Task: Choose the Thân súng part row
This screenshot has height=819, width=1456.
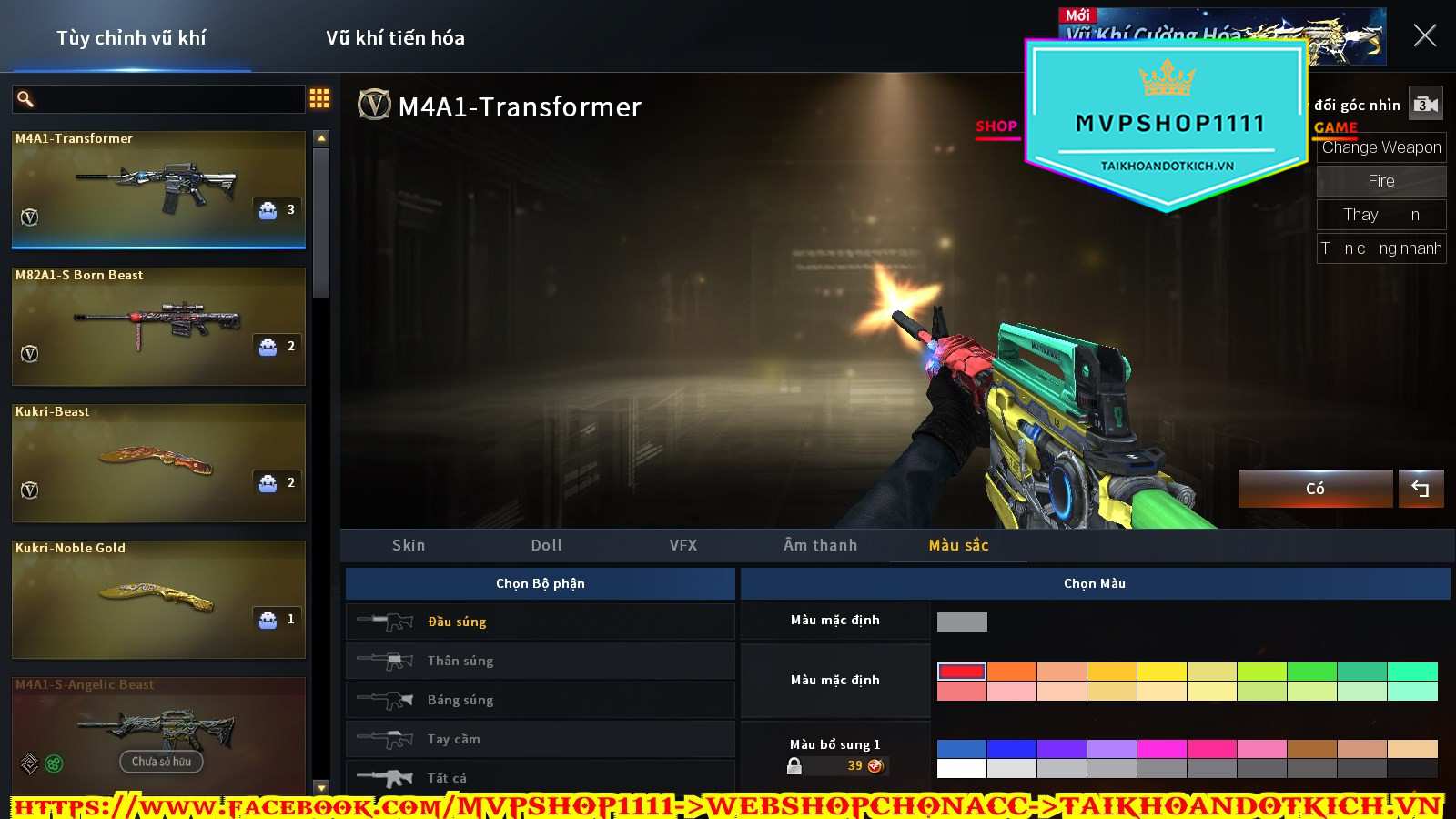Action: point(540,661)
